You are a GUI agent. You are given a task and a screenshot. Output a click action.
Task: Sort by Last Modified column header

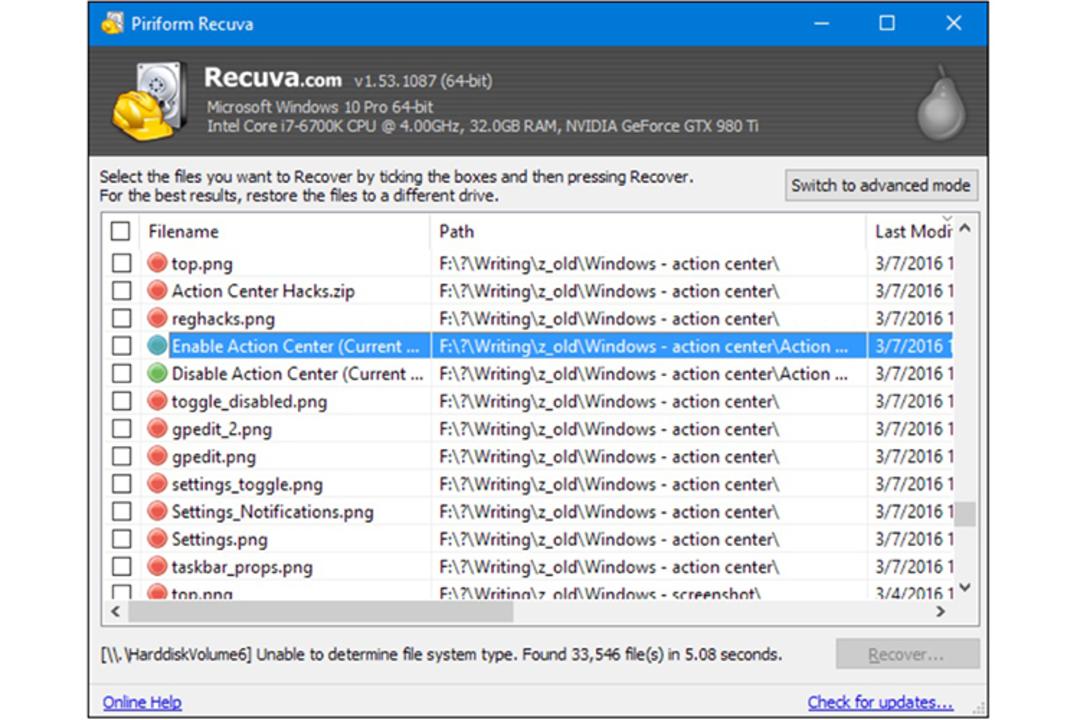click(x=911, y=232)
